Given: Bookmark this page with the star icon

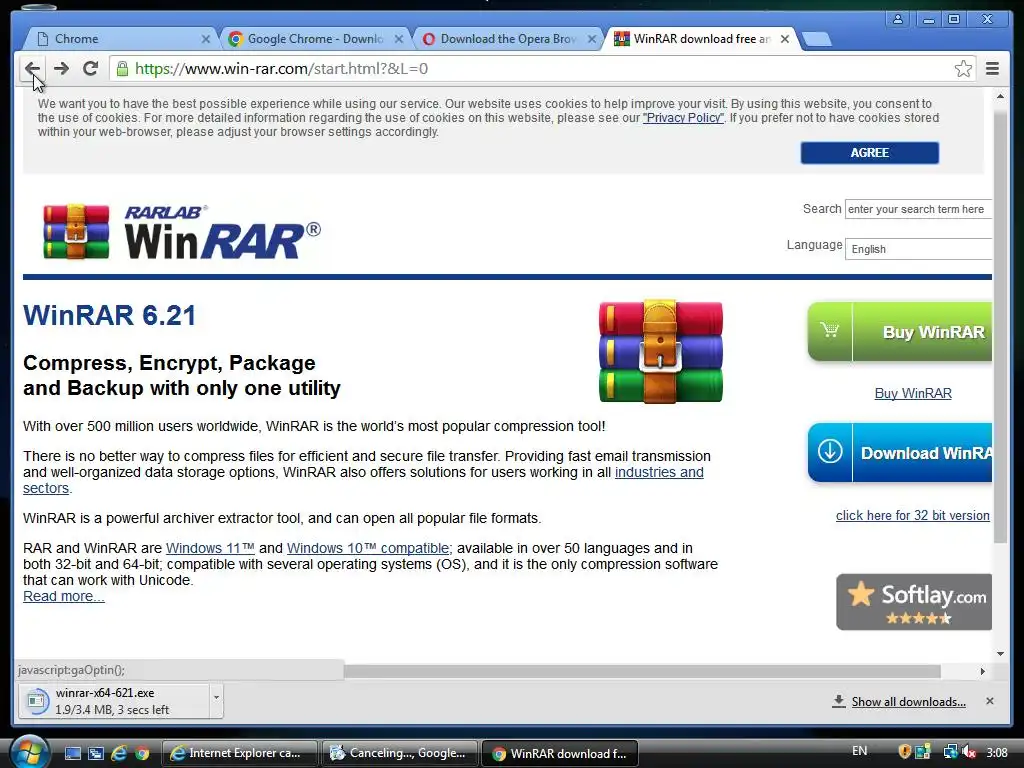Looking at the screenshot, I should pos(963,69).
